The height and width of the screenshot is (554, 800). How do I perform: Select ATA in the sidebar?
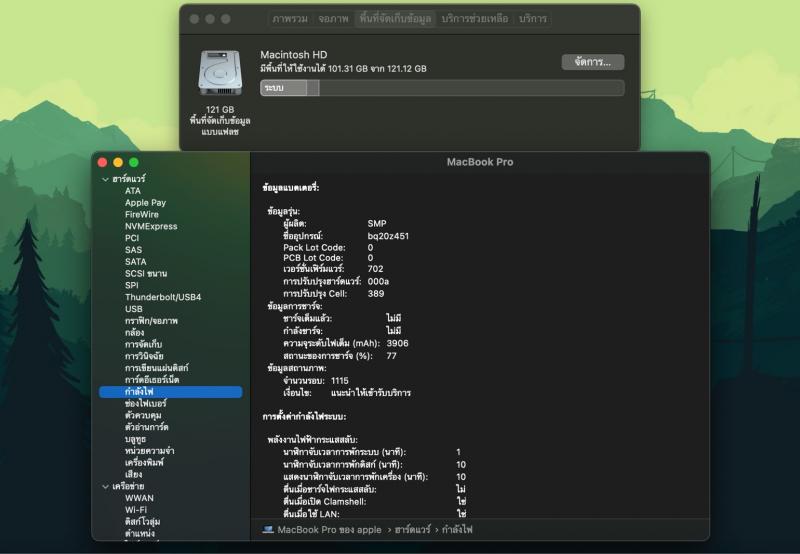click(133, 191)
